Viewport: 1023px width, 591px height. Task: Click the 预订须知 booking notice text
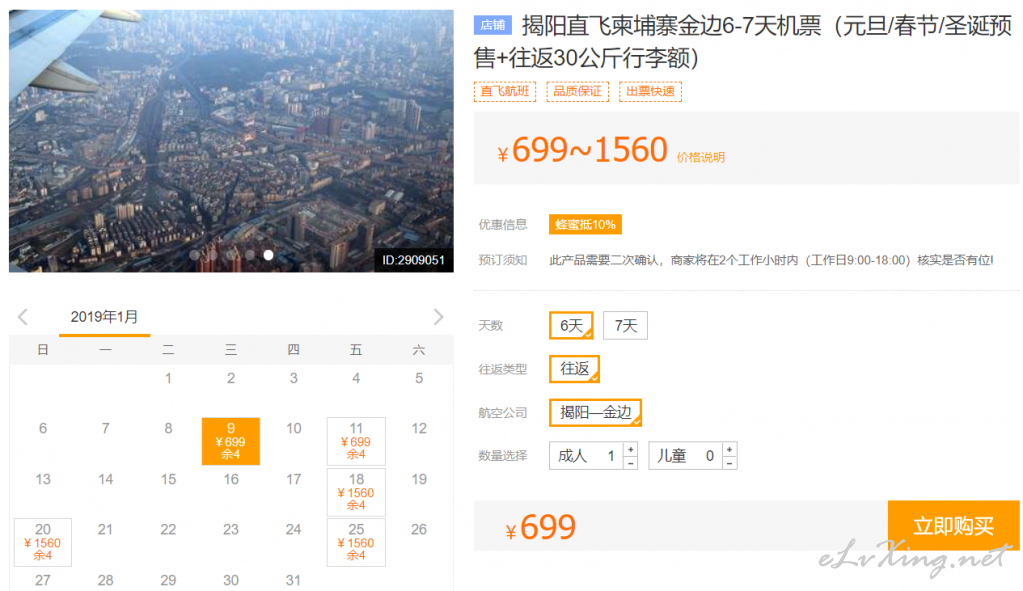pos(771,260)
